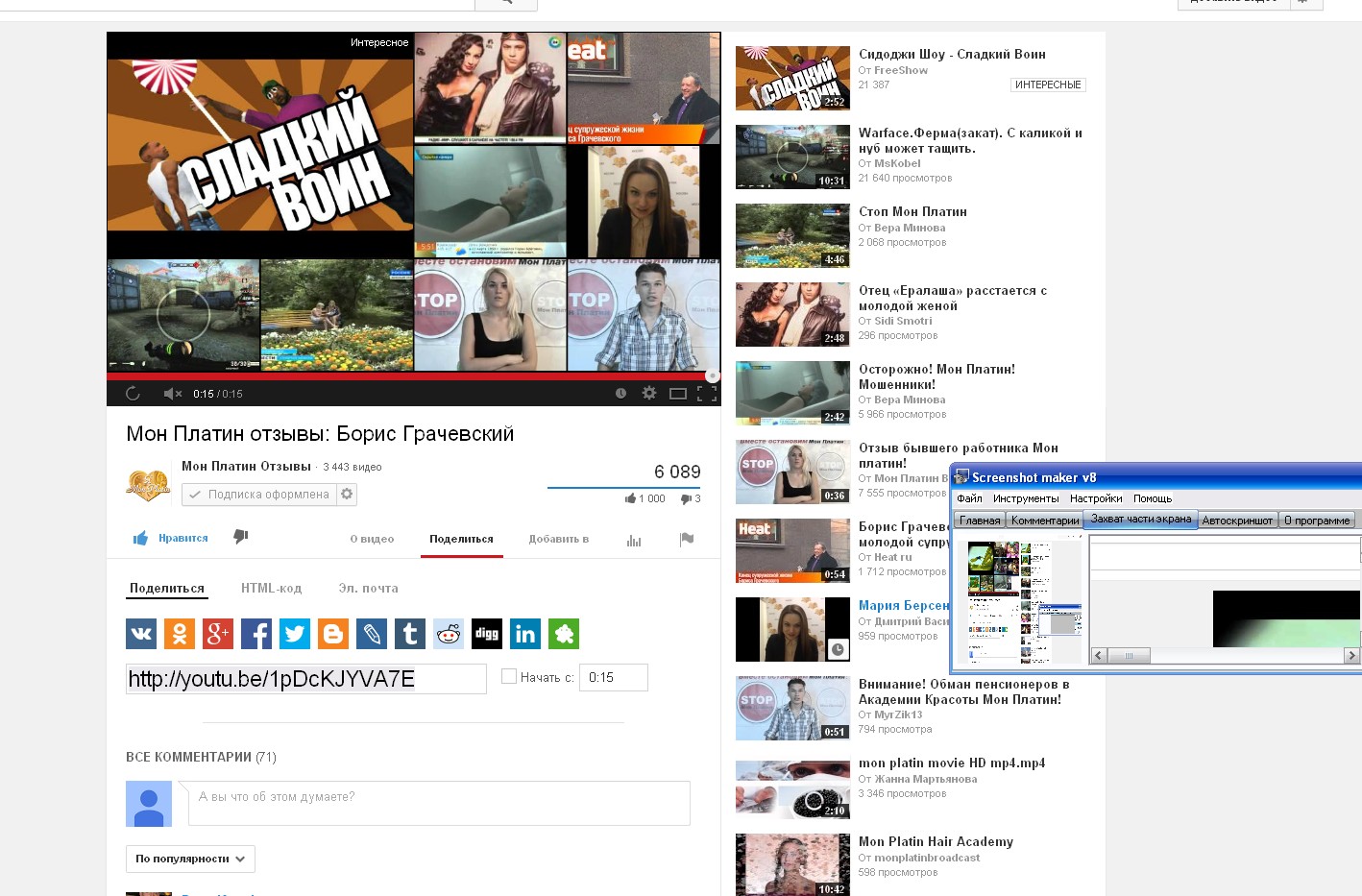
Task: Click the Watch Later clock icon in player
Action: coord(620,394)
